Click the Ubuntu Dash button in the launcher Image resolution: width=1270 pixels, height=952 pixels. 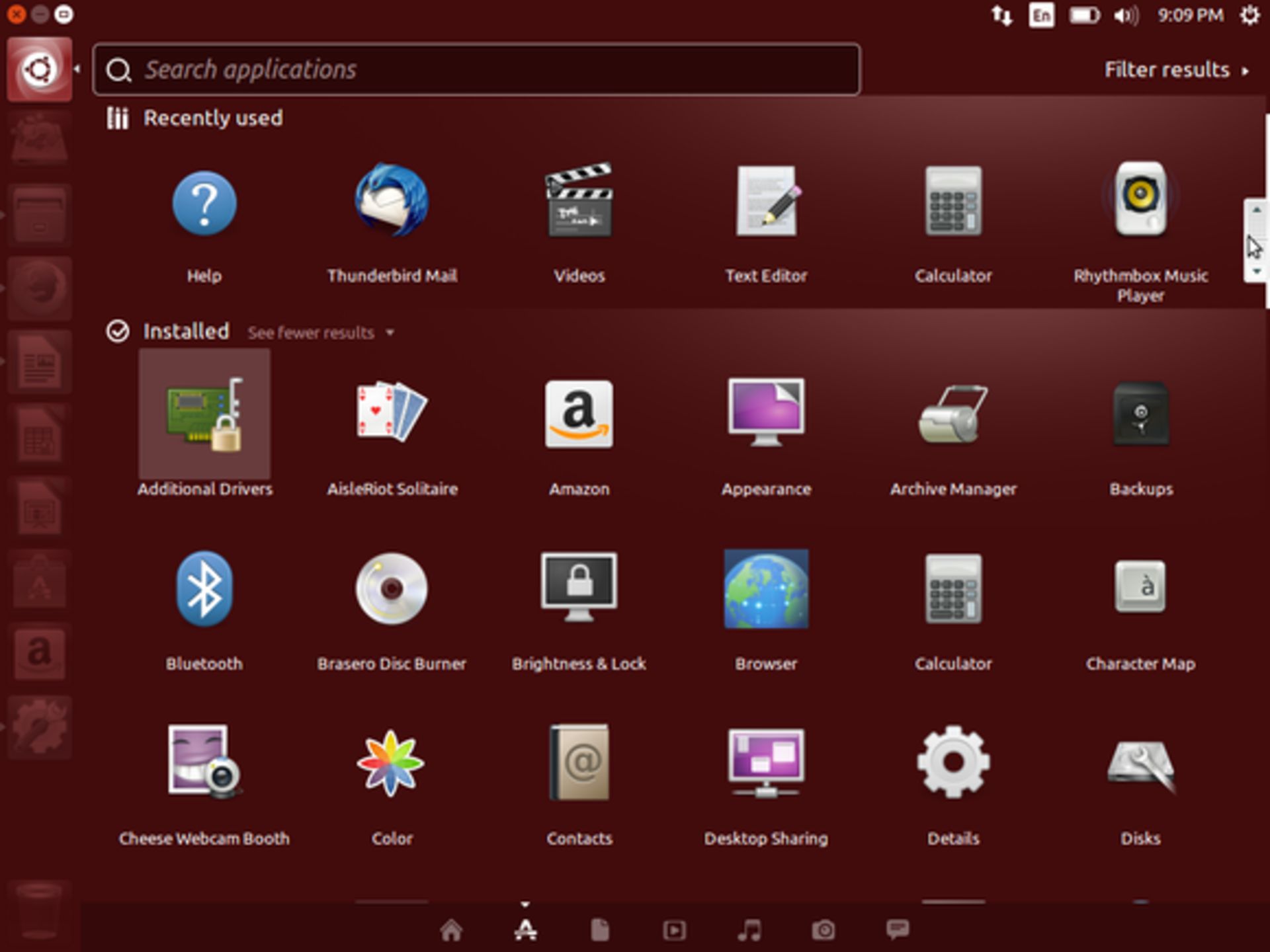[40, 69]
